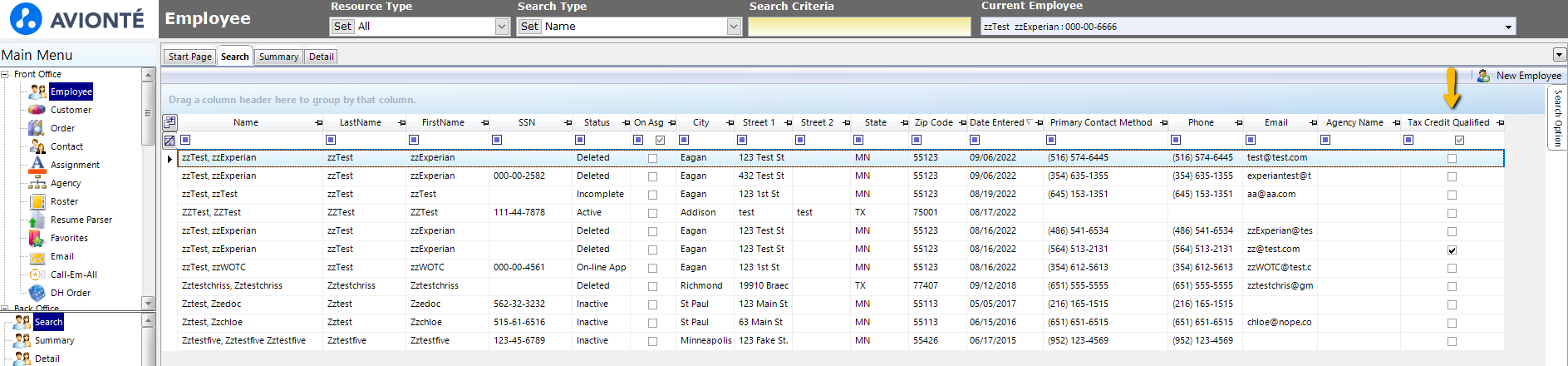Expand the Back Office tree node
The width and height of the screenshot is (1568, 366).
click(5, 309)
